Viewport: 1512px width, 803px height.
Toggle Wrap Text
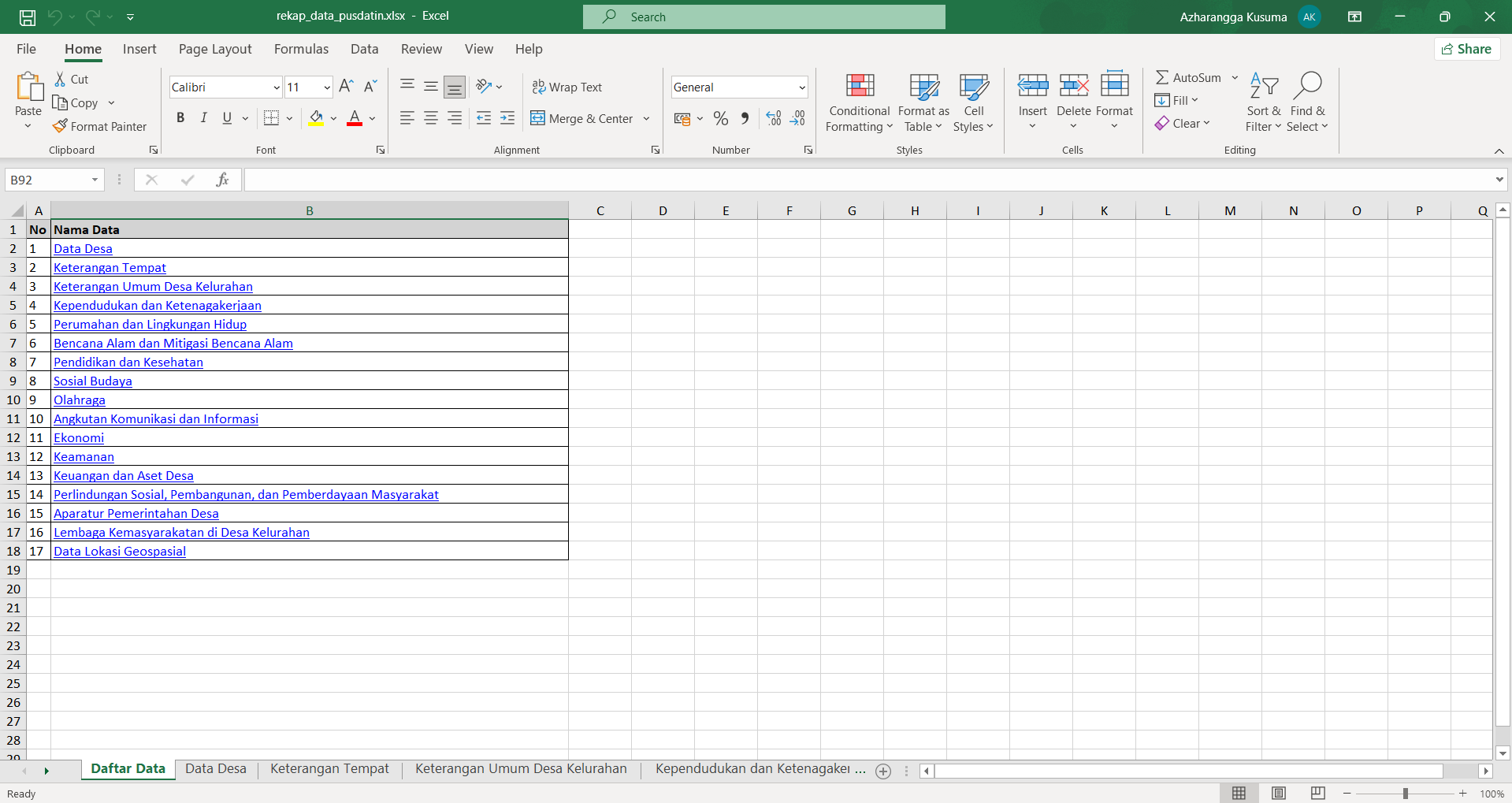(567, 87)
